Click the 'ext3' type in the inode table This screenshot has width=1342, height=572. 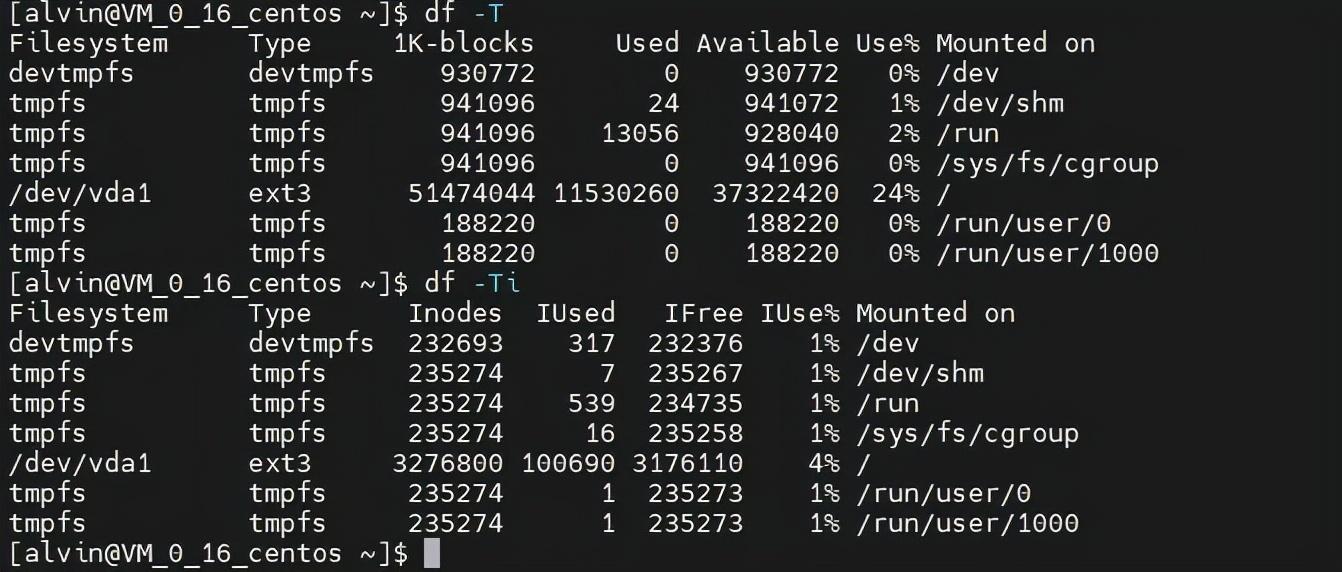pyautogui.click(x=280, y=463)
